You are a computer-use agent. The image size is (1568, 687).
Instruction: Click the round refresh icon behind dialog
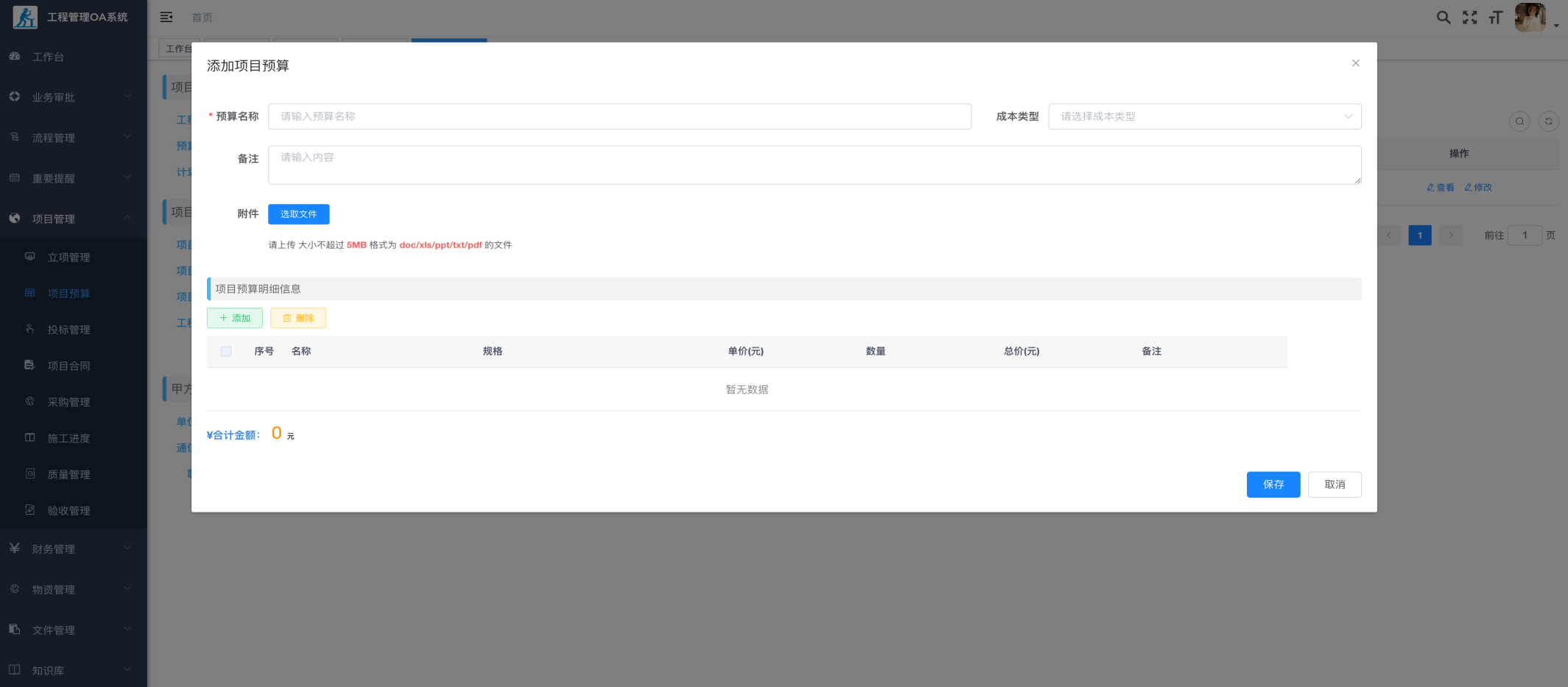[x=1548, y=121]
